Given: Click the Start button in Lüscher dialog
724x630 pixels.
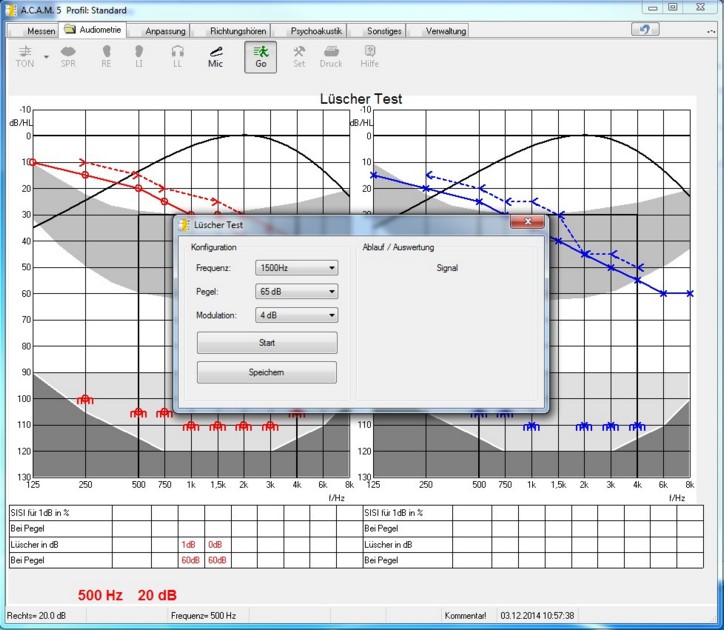Looking at the screenshot, I should pyautogui.click(x=267, y=343).
